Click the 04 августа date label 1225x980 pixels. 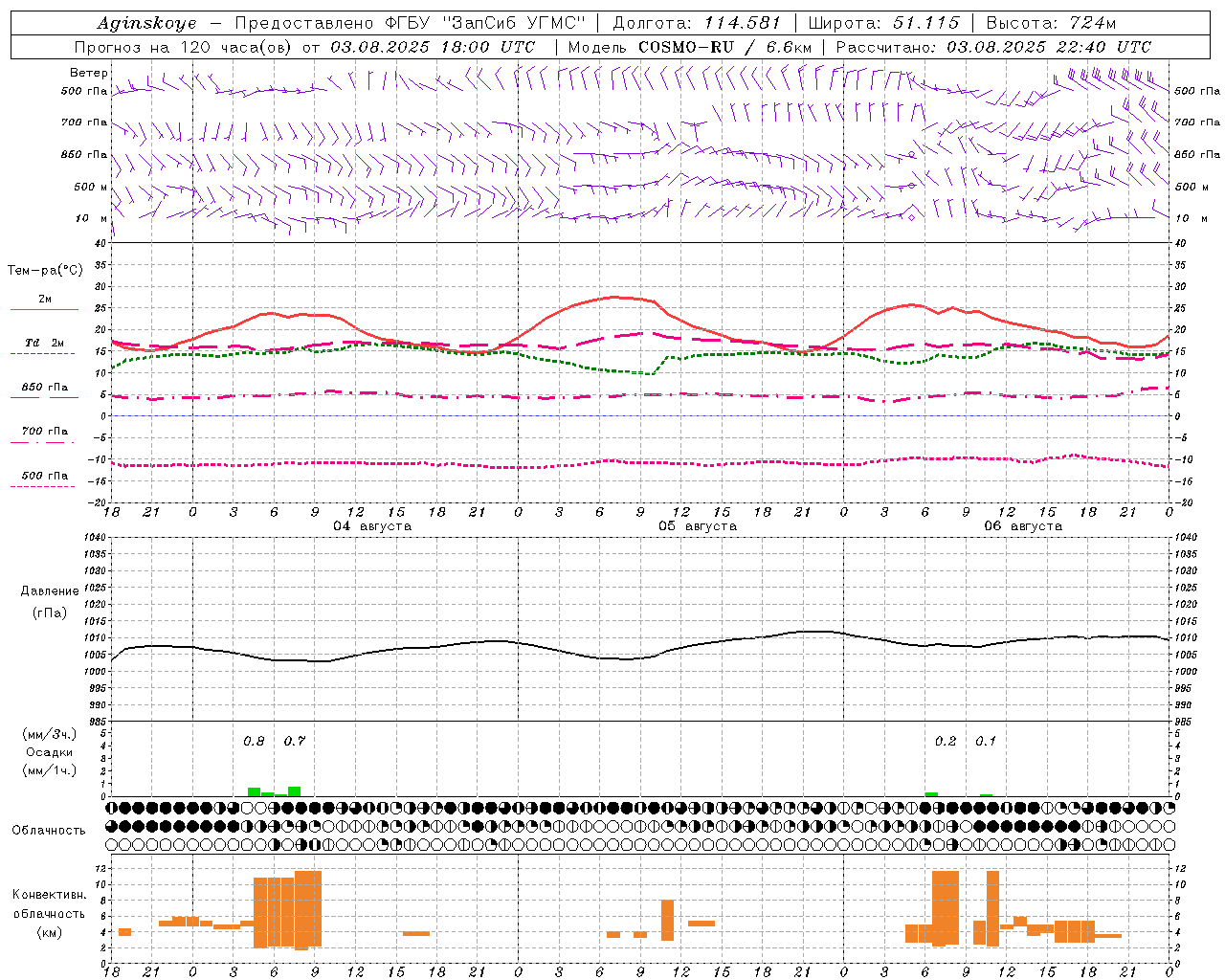click(372, 526)
